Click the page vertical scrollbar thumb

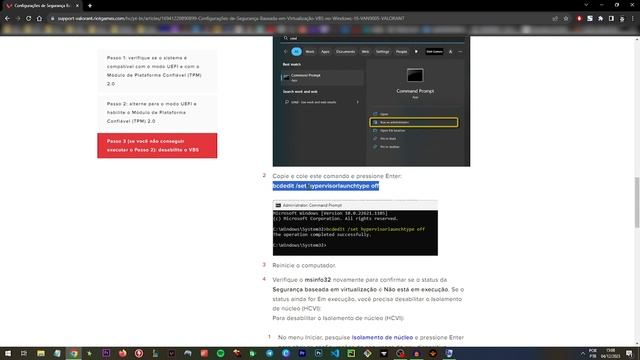[637, 202]
